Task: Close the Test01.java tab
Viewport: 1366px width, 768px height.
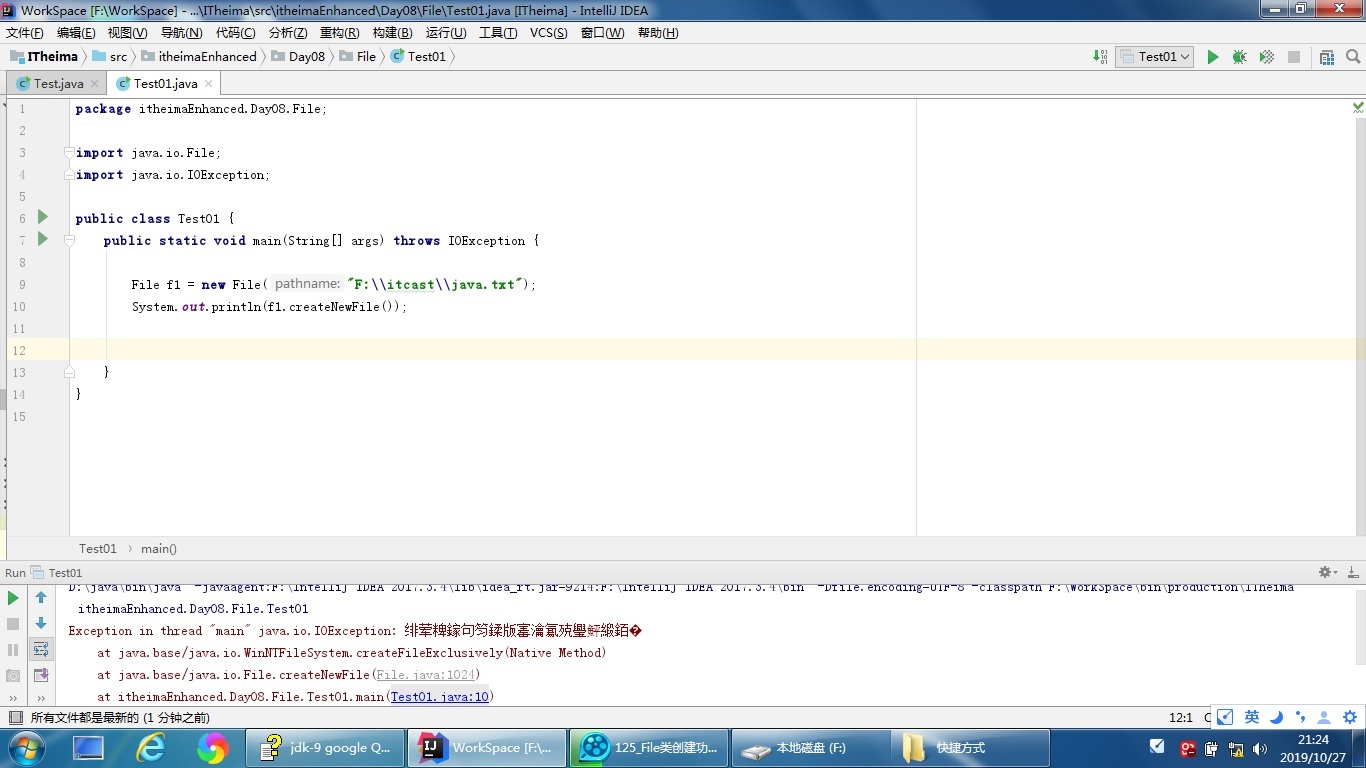Action: pyautogui.click(x=209, y=84)
